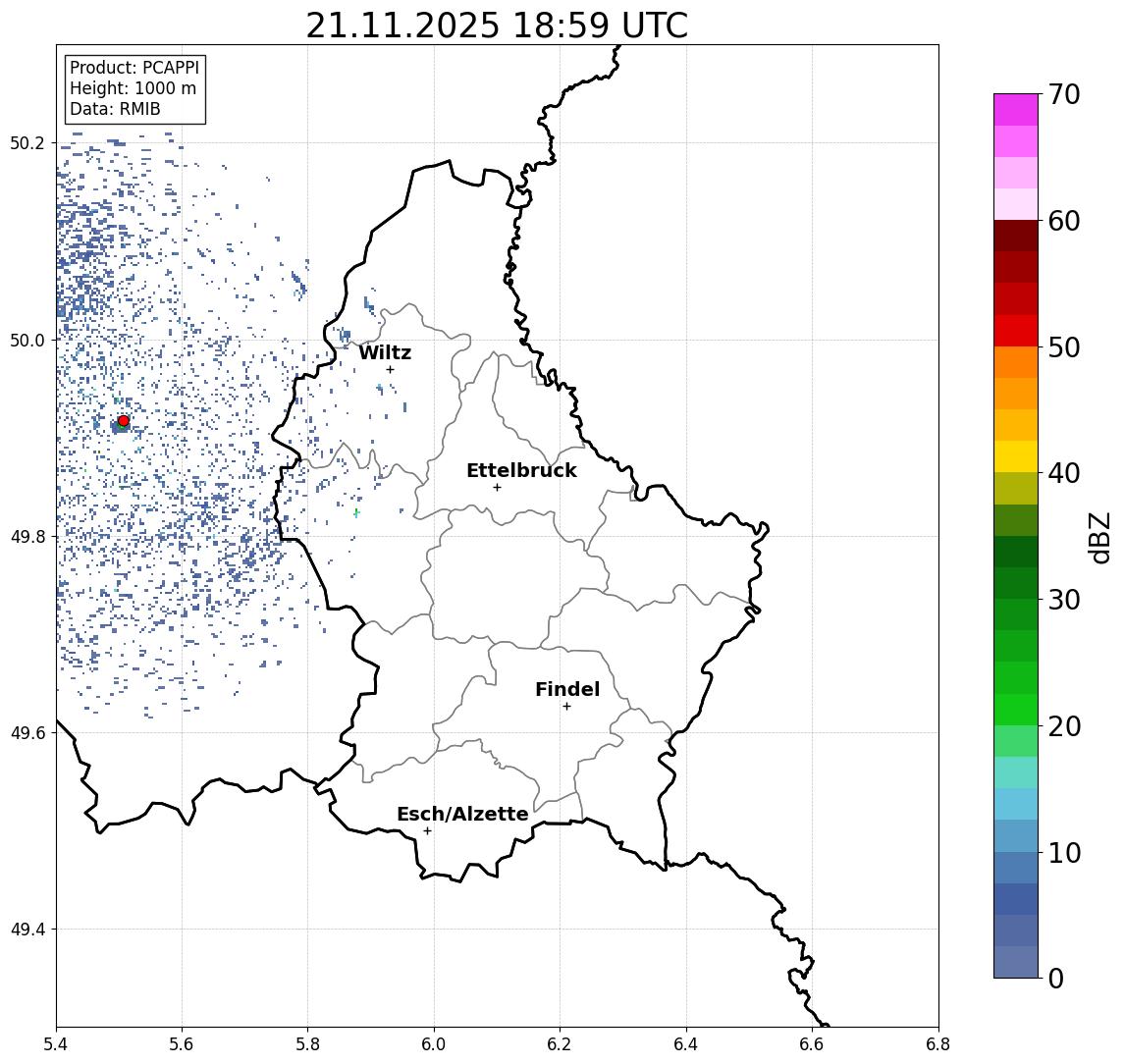
Task: Click the plus marker below the Esch/Alzette label
Action: click(427, 831)
